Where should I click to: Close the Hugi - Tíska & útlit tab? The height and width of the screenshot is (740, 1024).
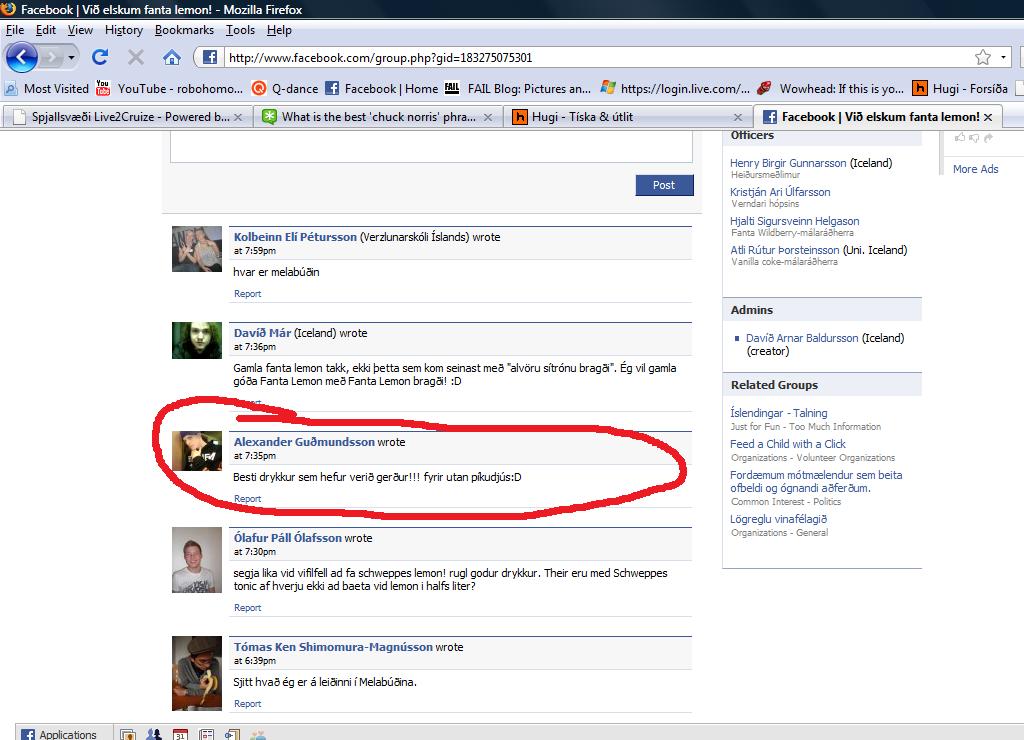pos(738,117)
